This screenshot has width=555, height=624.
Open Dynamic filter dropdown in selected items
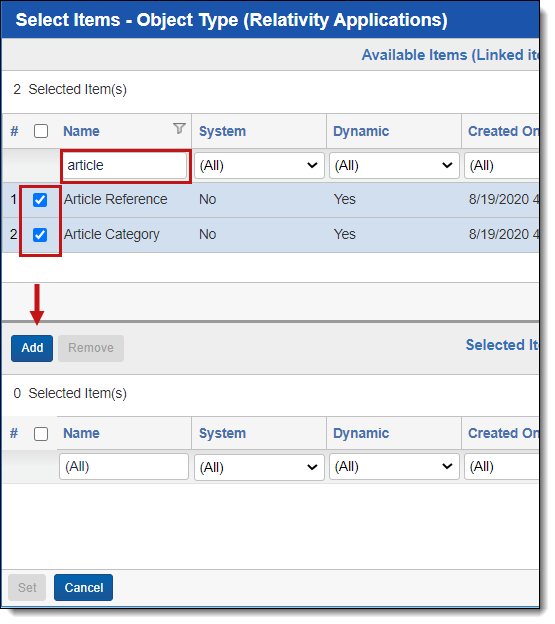[x=394, y=467]
